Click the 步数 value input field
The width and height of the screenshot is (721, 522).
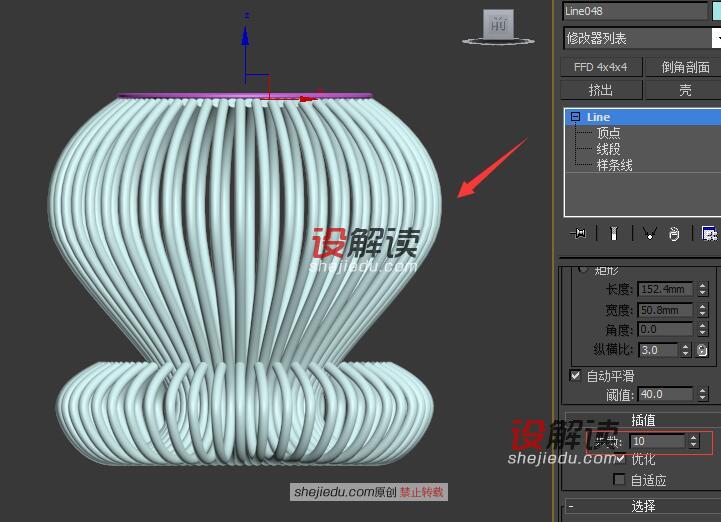coord(656,441)
